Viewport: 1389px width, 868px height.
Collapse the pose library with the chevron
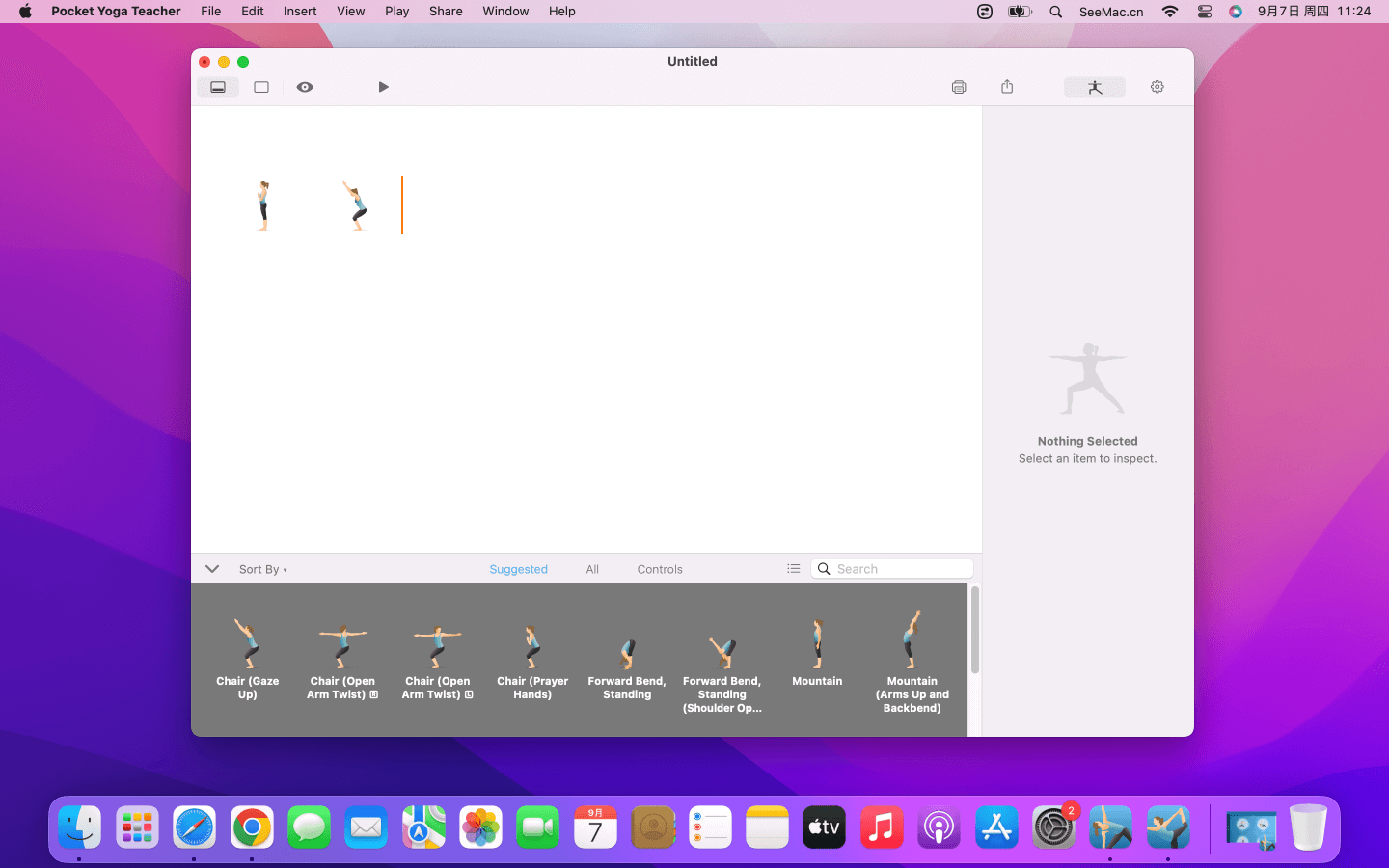tap(212, 569)
